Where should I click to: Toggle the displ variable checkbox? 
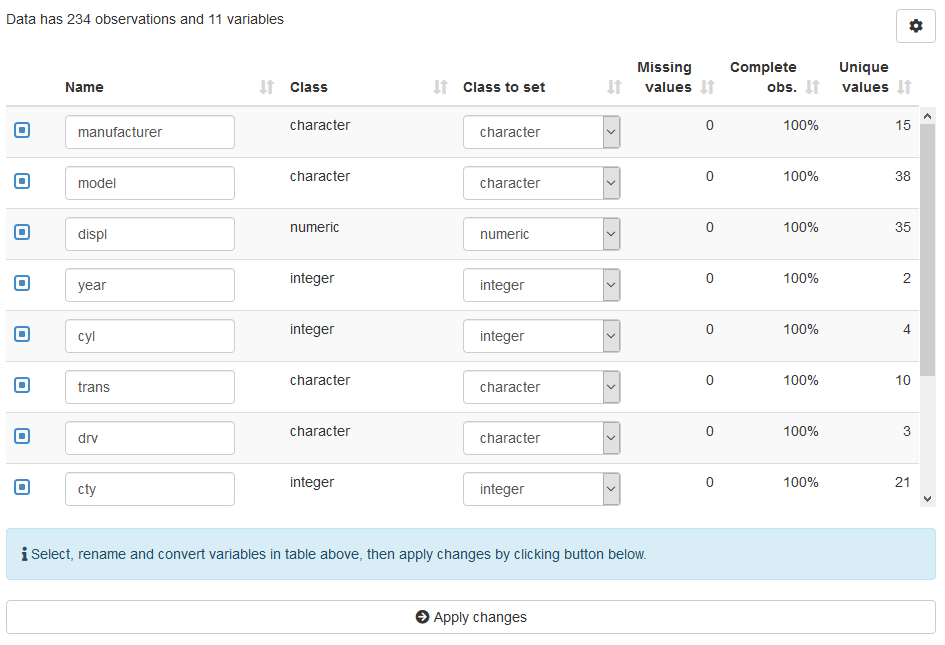[x=22, y=232]
